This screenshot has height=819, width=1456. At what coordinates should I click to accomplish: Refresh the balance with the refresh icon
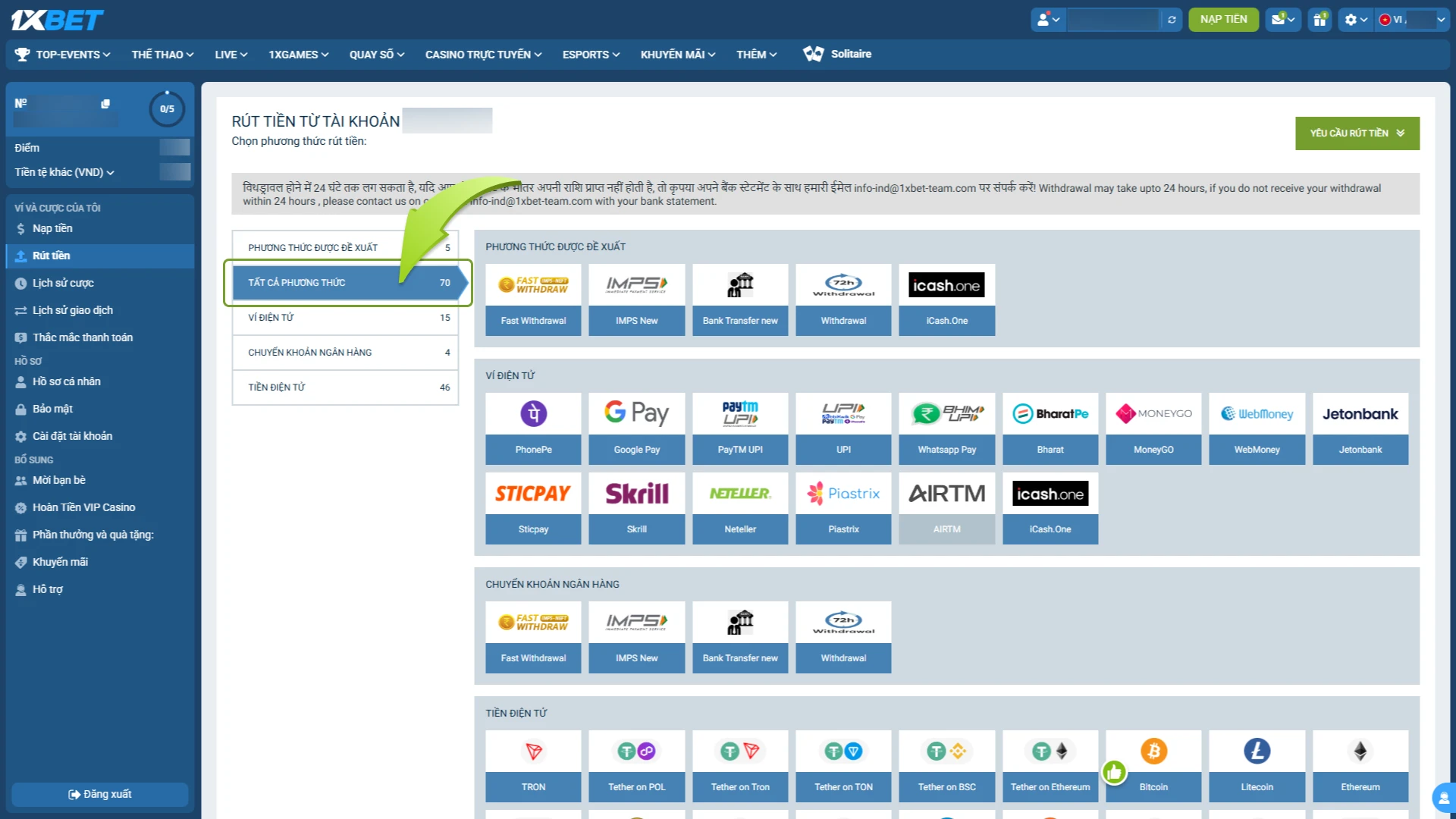point(1172,20)
